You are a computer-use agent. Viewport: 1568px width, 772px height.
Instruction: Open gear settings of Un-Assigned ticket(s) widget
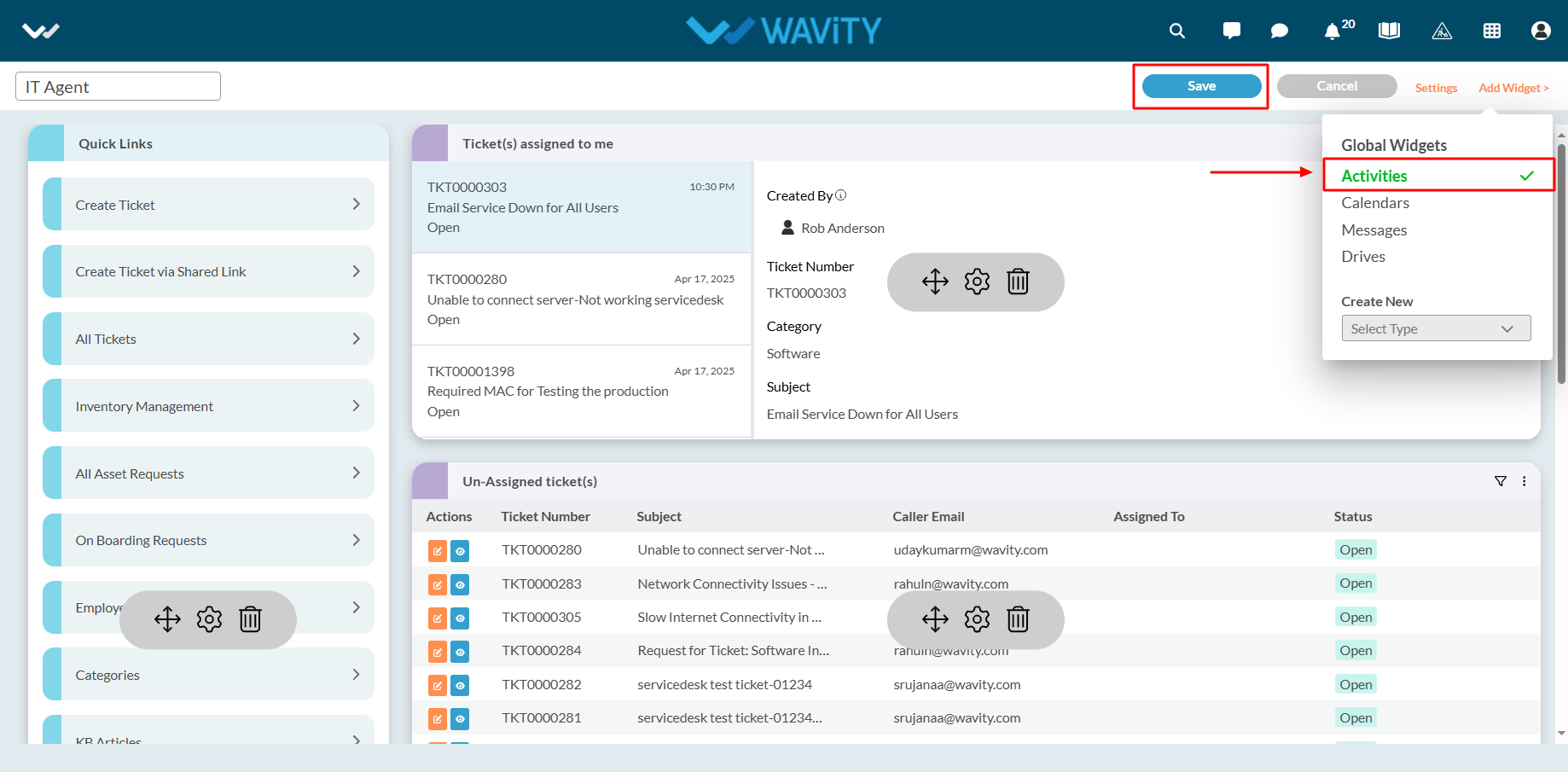pos(977,619)
